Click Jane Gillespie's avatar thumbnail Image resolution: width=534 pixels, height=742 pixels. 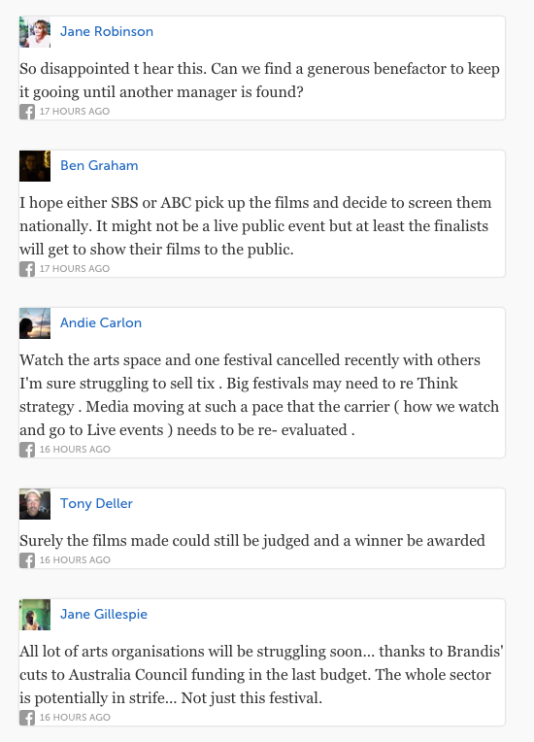click(35, 615)
